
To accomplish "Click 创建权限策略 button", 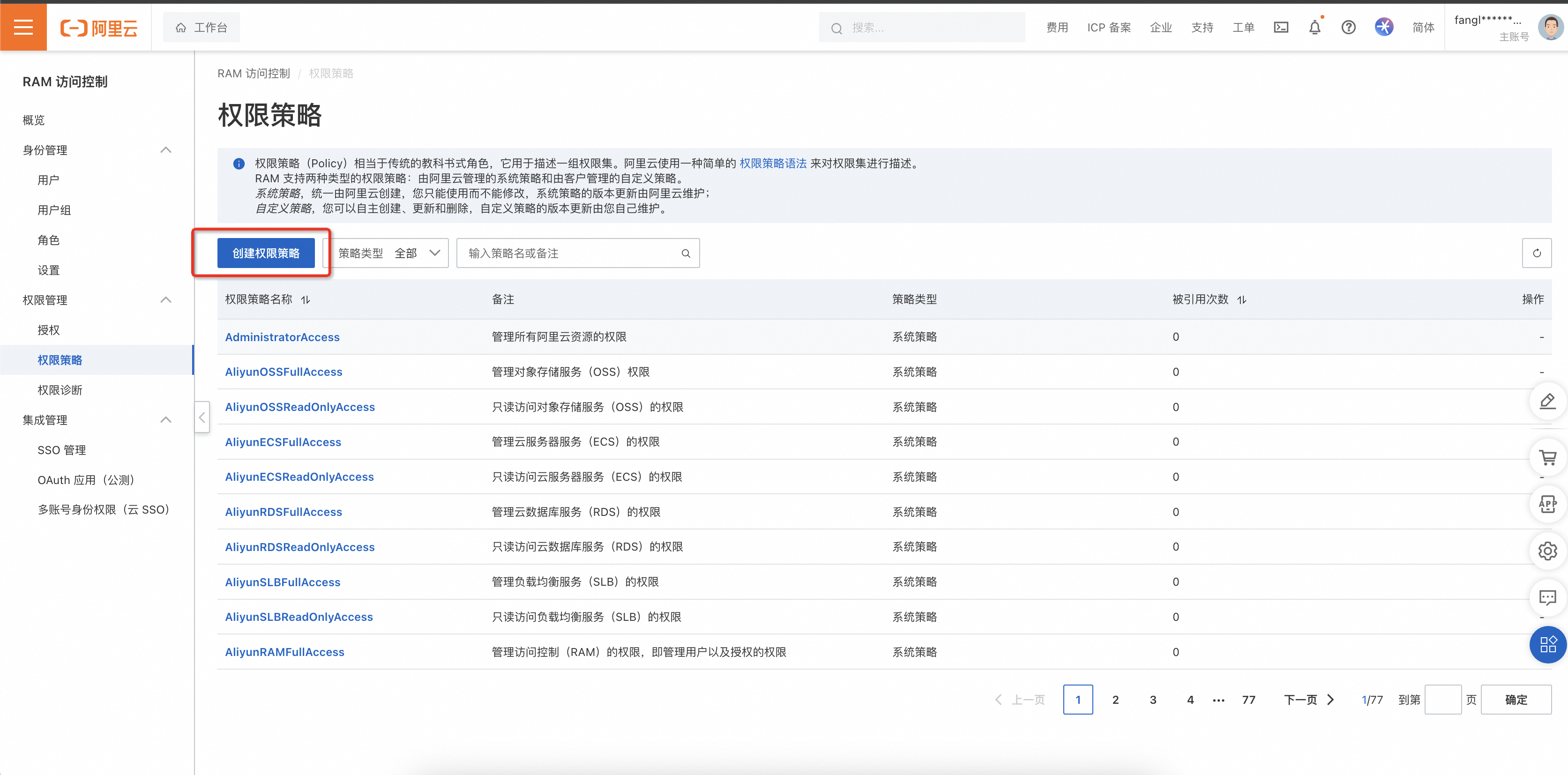I will tap(266, 253).
